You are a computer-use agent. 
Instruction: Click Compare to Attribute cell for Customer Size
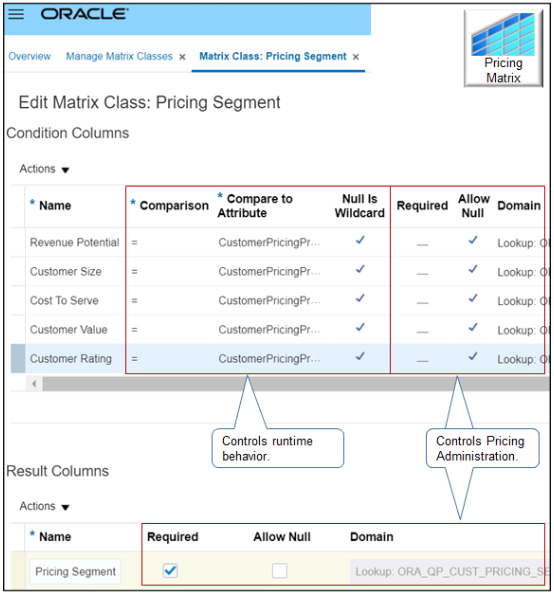tap(269, 272)
